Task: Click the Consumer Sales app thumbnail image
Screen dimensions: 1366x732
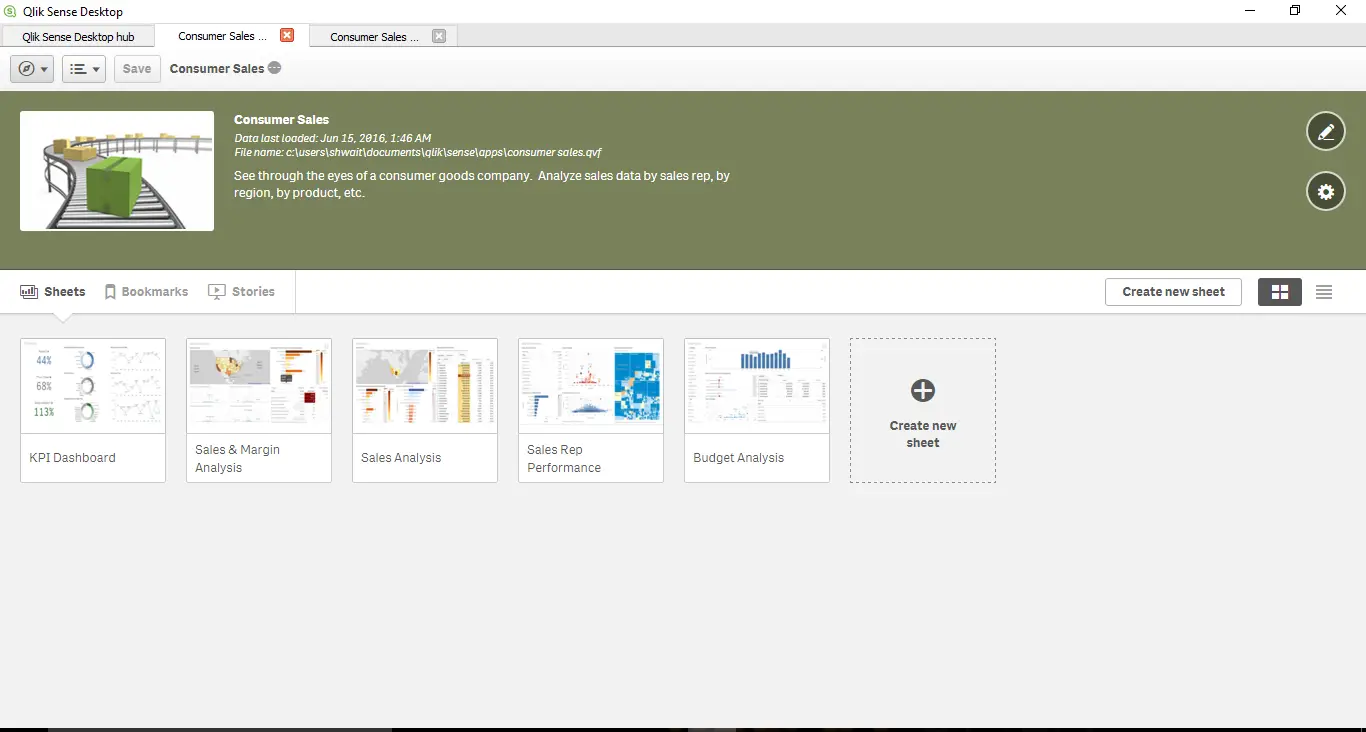Action: (x=117, y=171)
